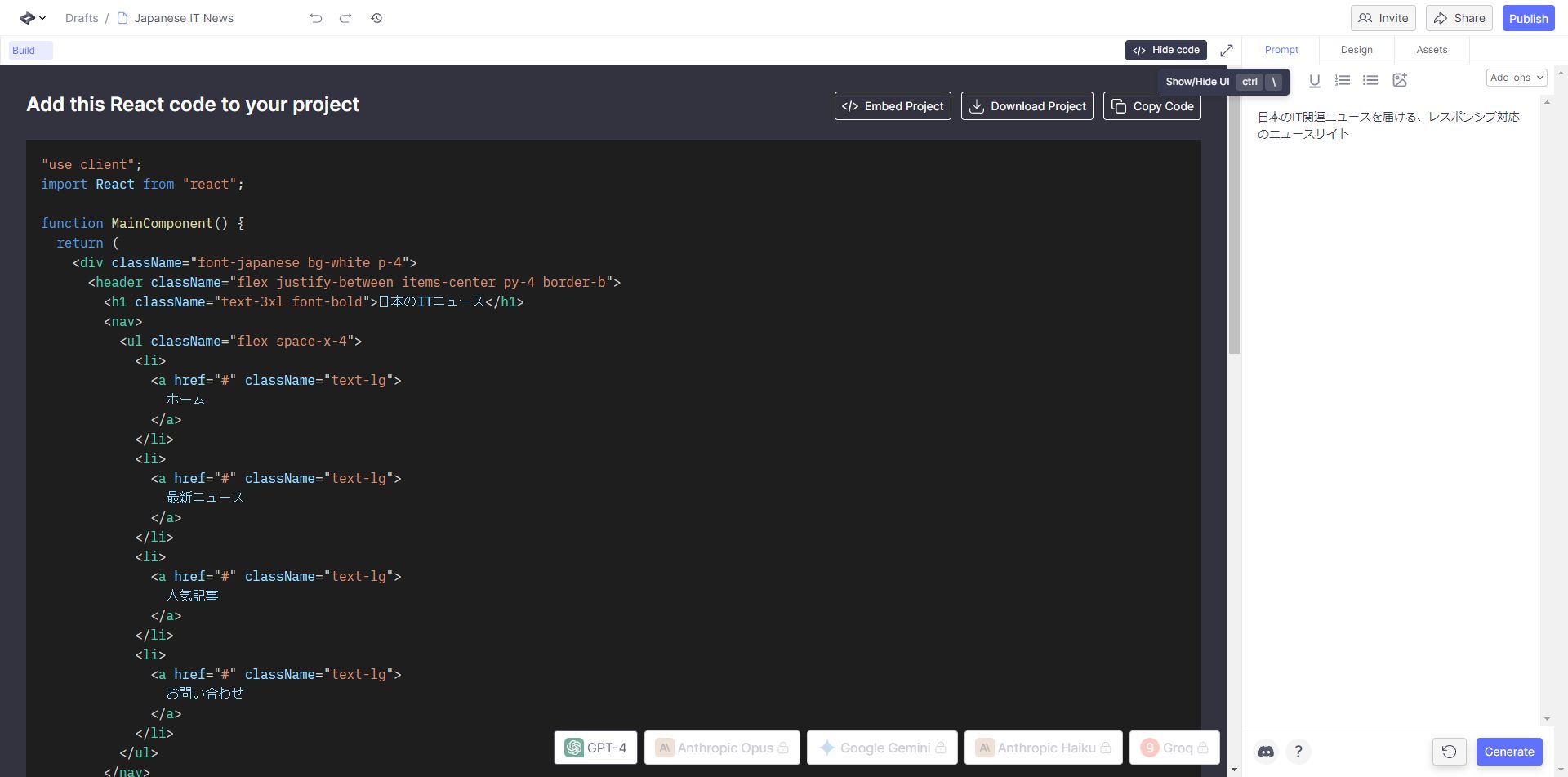Image resolution: width=1568 pixels, height=777 pixels.
Task: Open the Discord community link
Action: pyautogui.click(x=1266, y=752)
